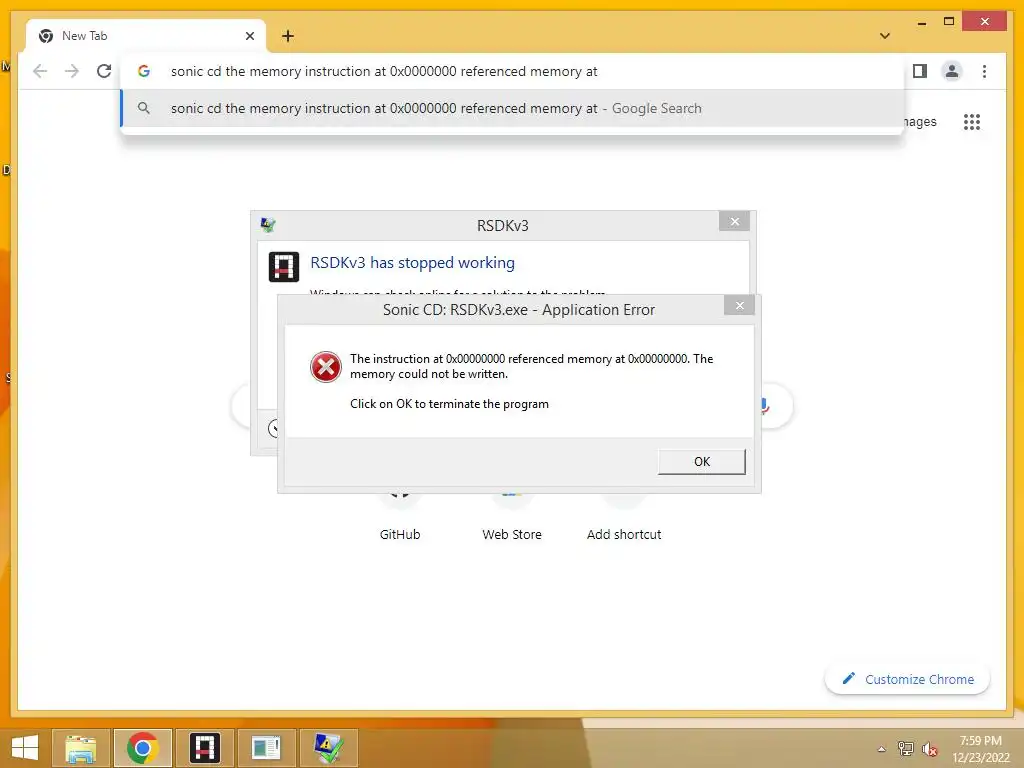This screenshot has width=1024, height=768.
Task: Open the Windows Start menu
Action: 25,748
